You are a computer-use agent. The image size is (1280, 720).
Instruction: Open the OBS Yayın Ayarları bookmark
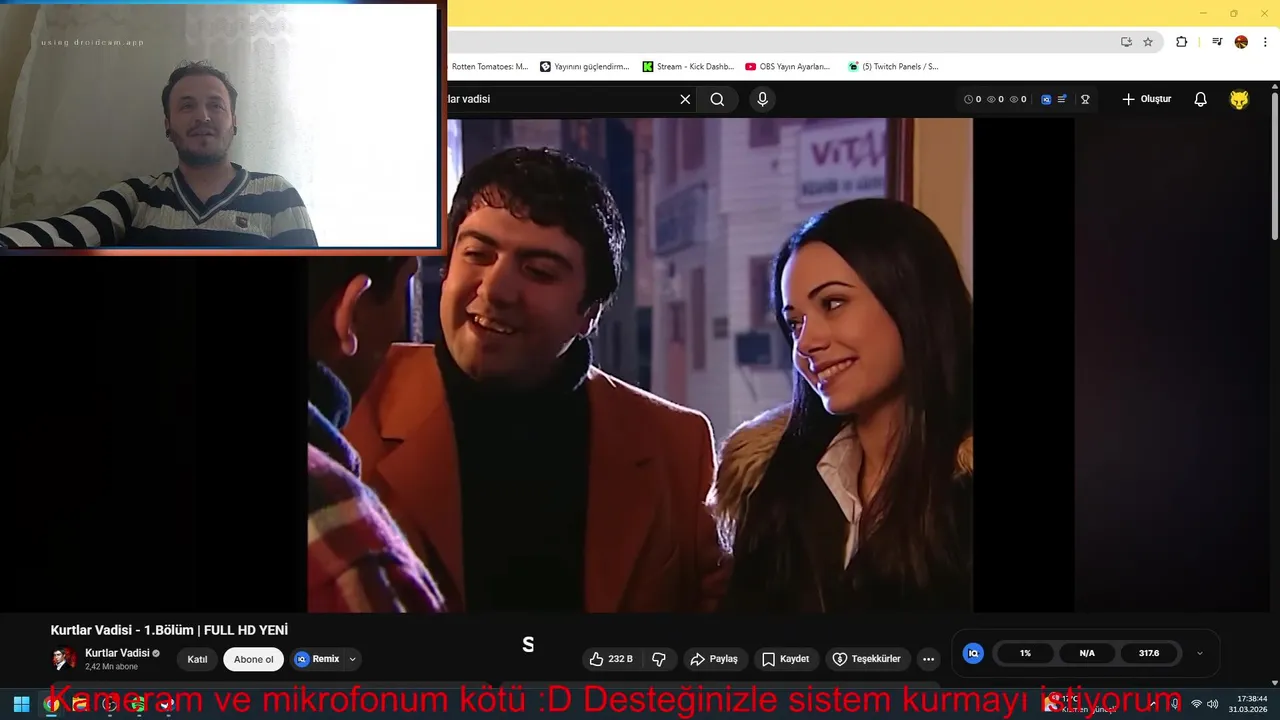(788, 67)
